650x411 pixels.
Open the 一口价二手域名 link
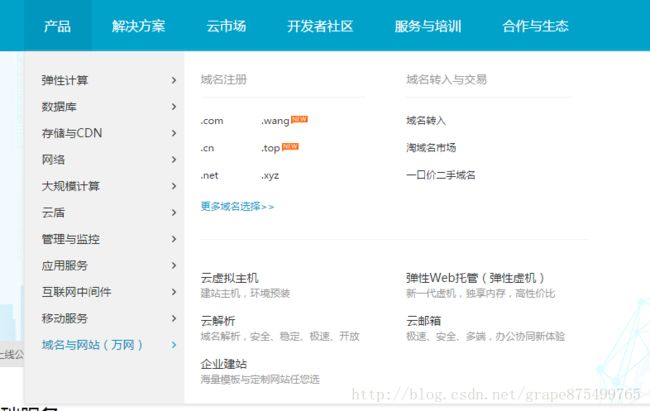(x=441, y=175)
